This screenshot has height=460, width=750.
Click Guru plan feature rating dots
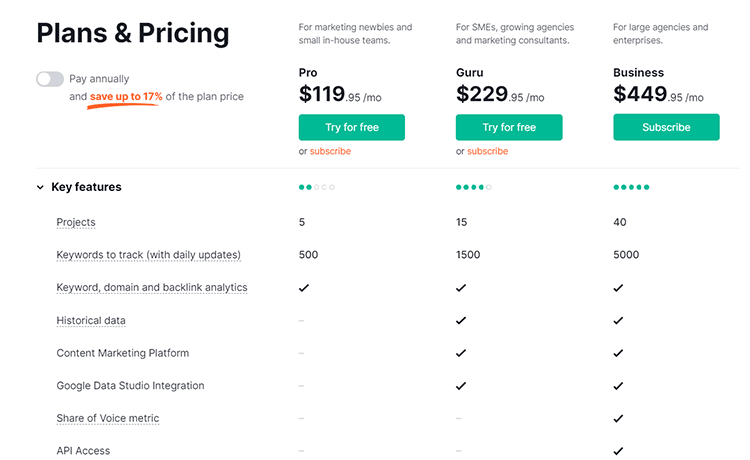pos(474,187)
